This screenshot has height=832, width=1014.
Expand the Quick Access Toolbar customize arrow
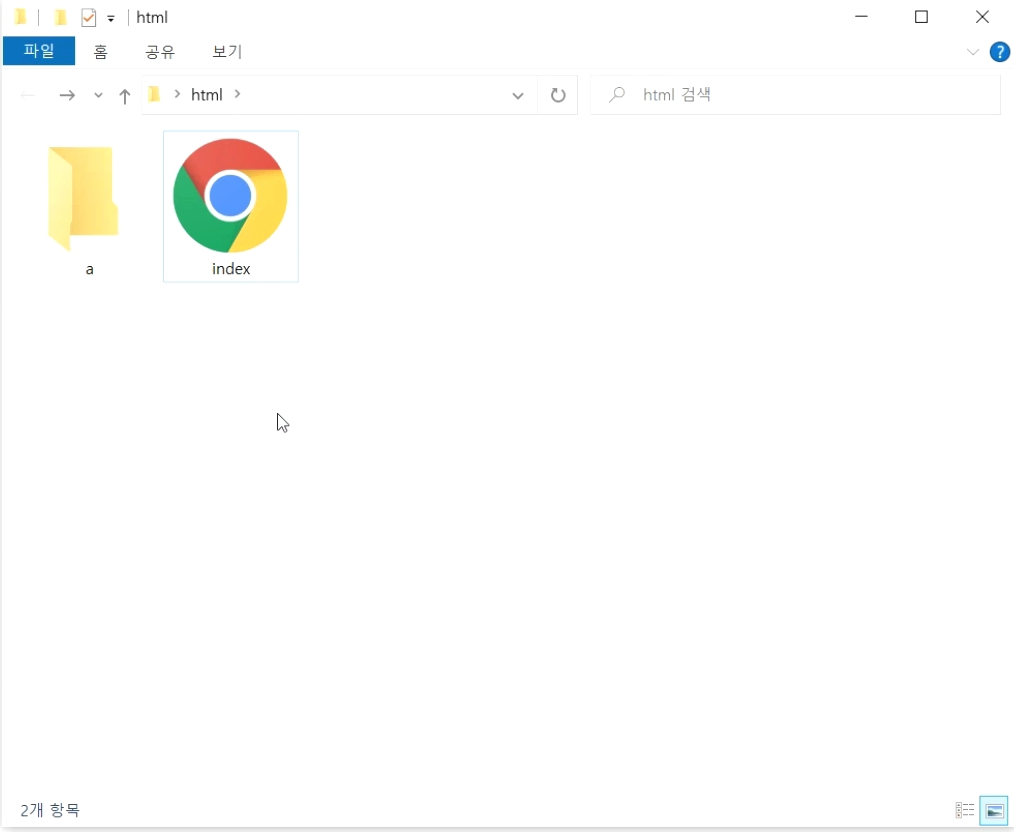coord(111,19)
